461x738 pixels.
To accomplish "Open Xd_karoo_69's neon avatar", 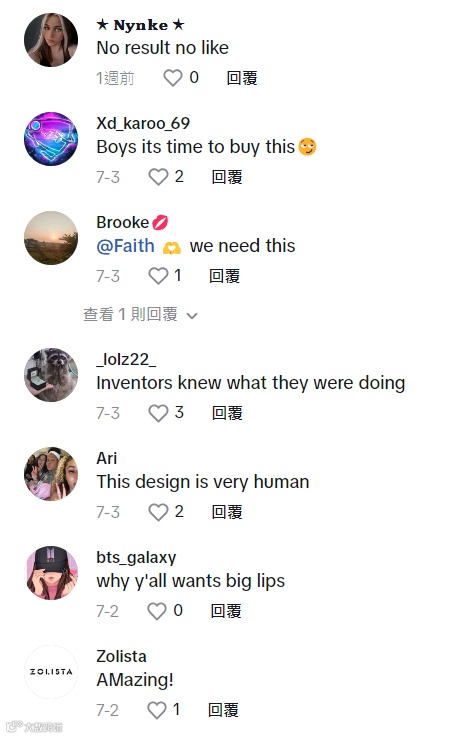I will tap(51, 139).
